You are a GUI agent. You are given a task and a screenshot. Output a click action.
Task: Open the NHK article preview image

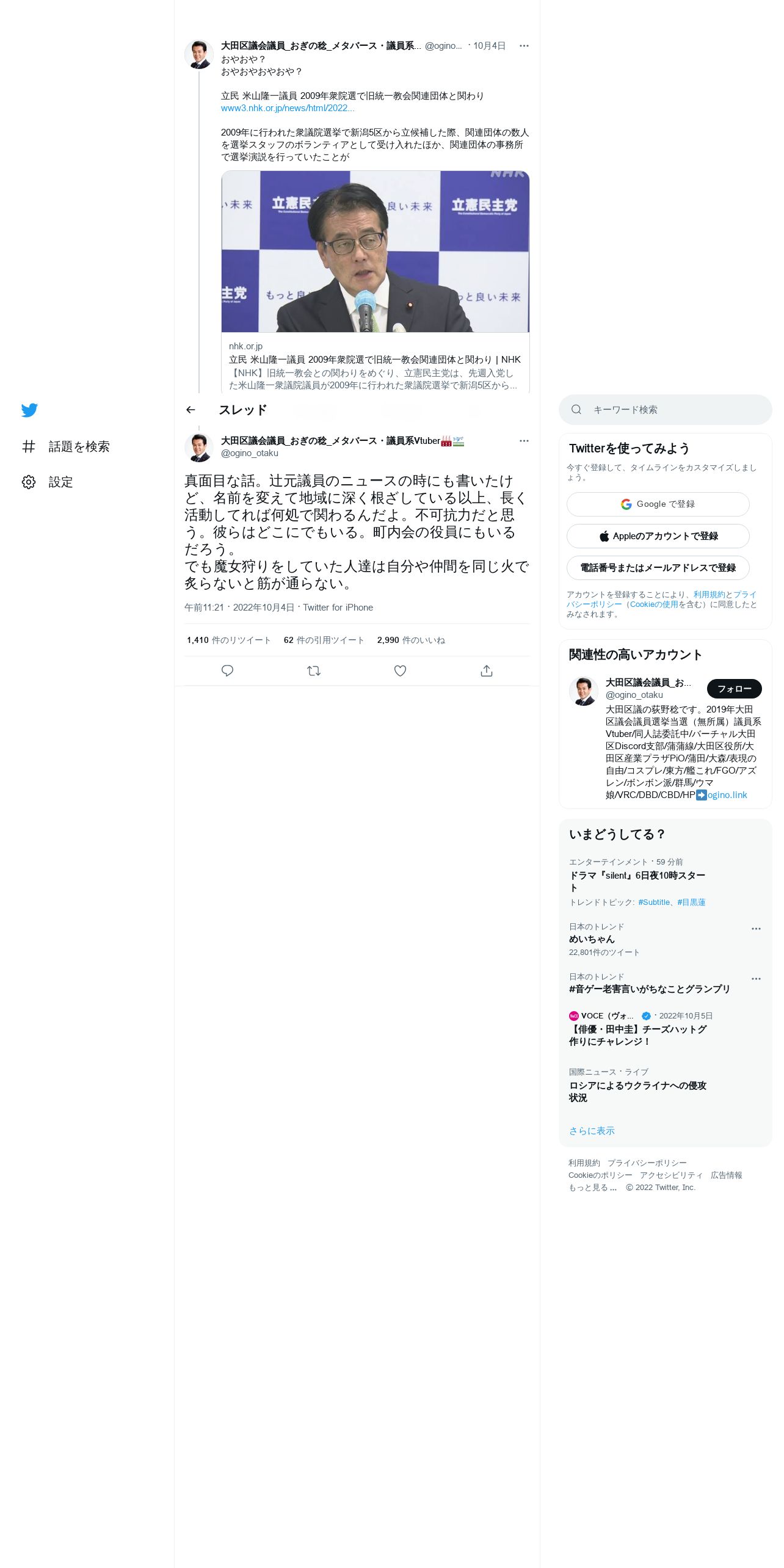[x=376, y=252]
